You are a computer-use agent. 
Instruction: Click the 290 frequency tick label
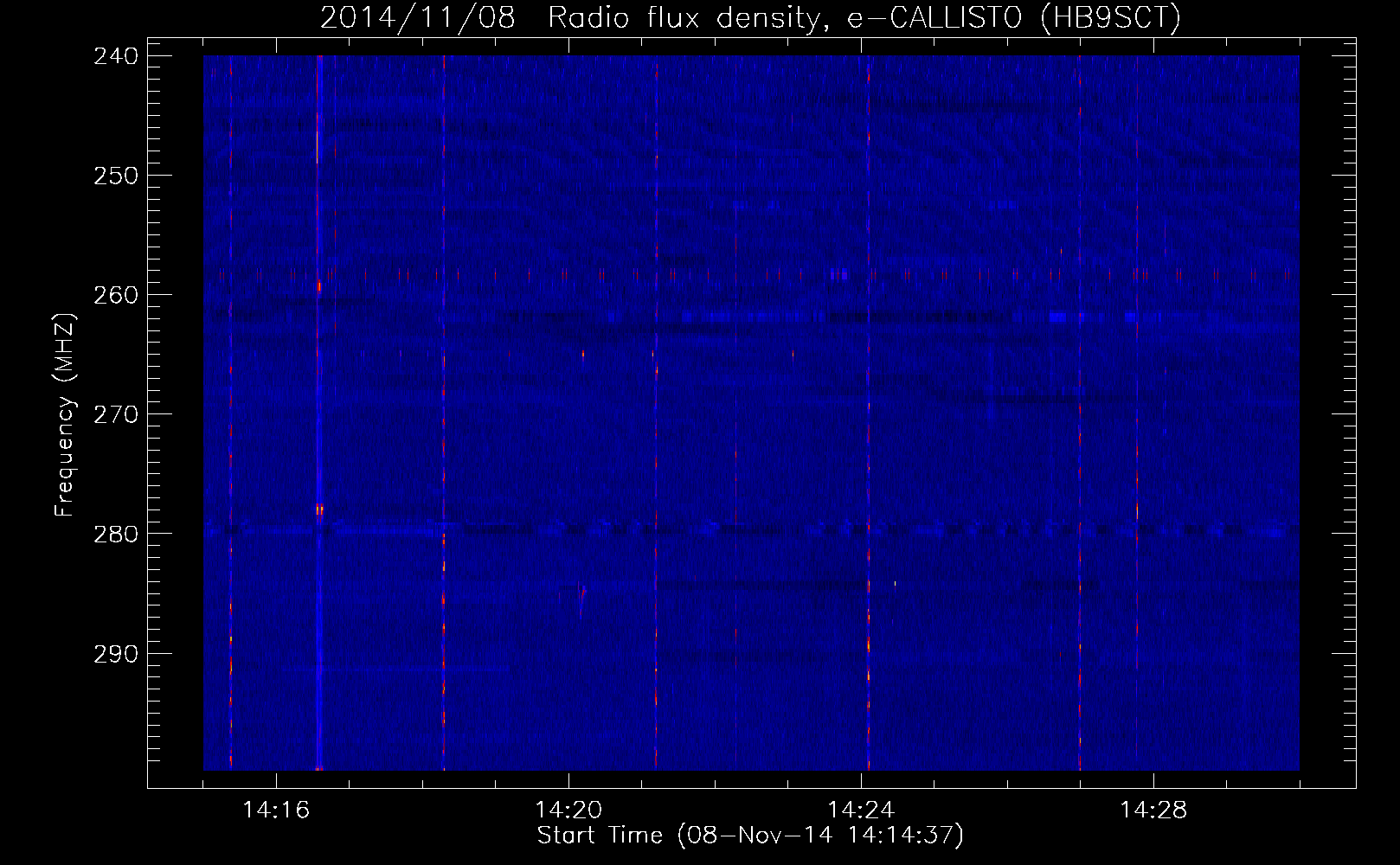[x=116, y=654]
